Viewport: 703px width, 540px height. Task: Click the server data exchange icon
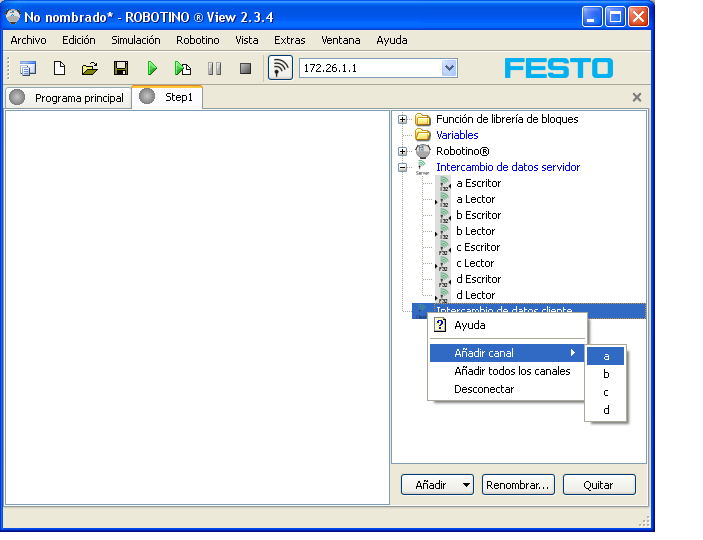point(422,167)
